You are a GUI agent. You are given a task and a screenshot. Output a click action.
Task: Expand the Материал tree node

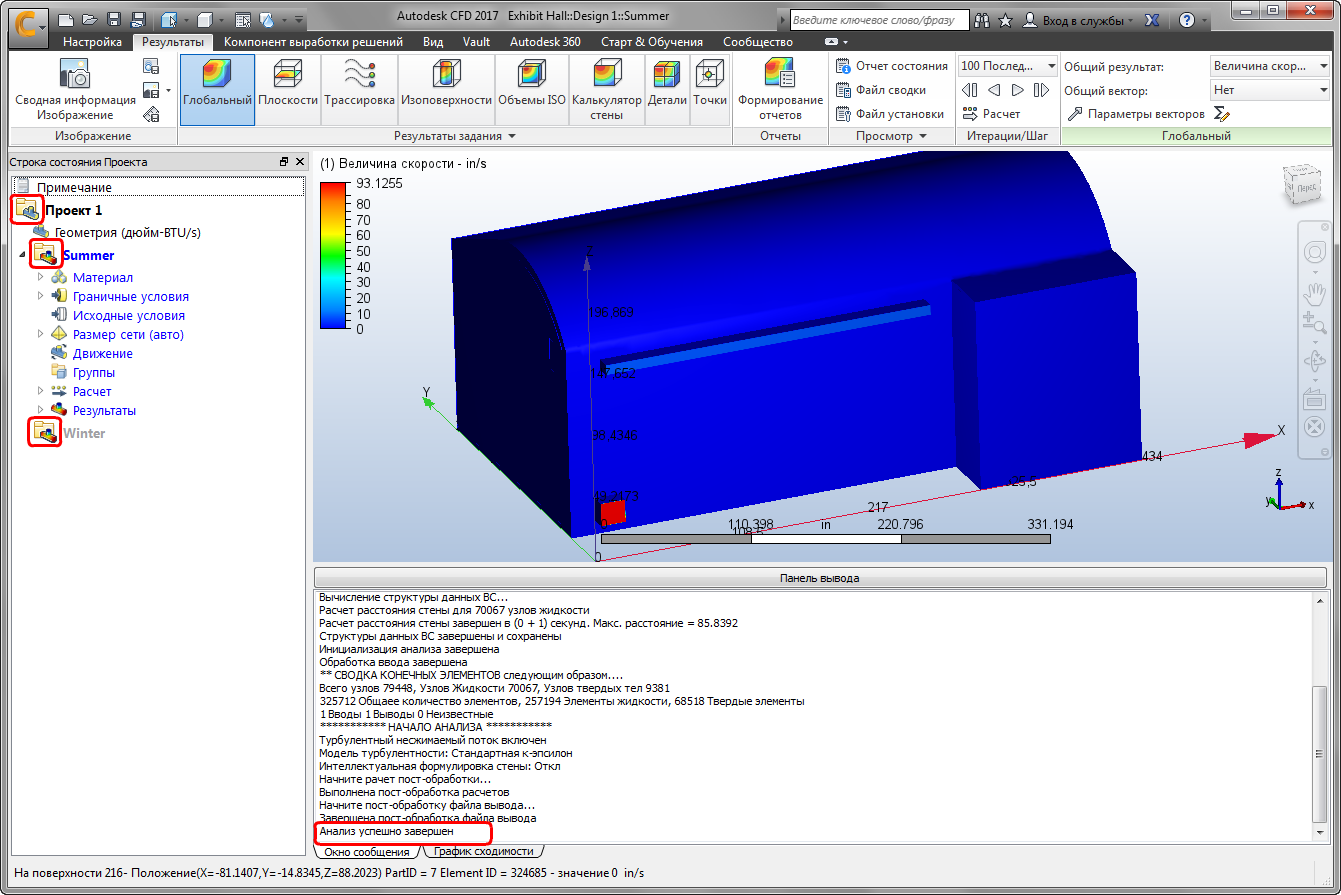click(41, 277)
